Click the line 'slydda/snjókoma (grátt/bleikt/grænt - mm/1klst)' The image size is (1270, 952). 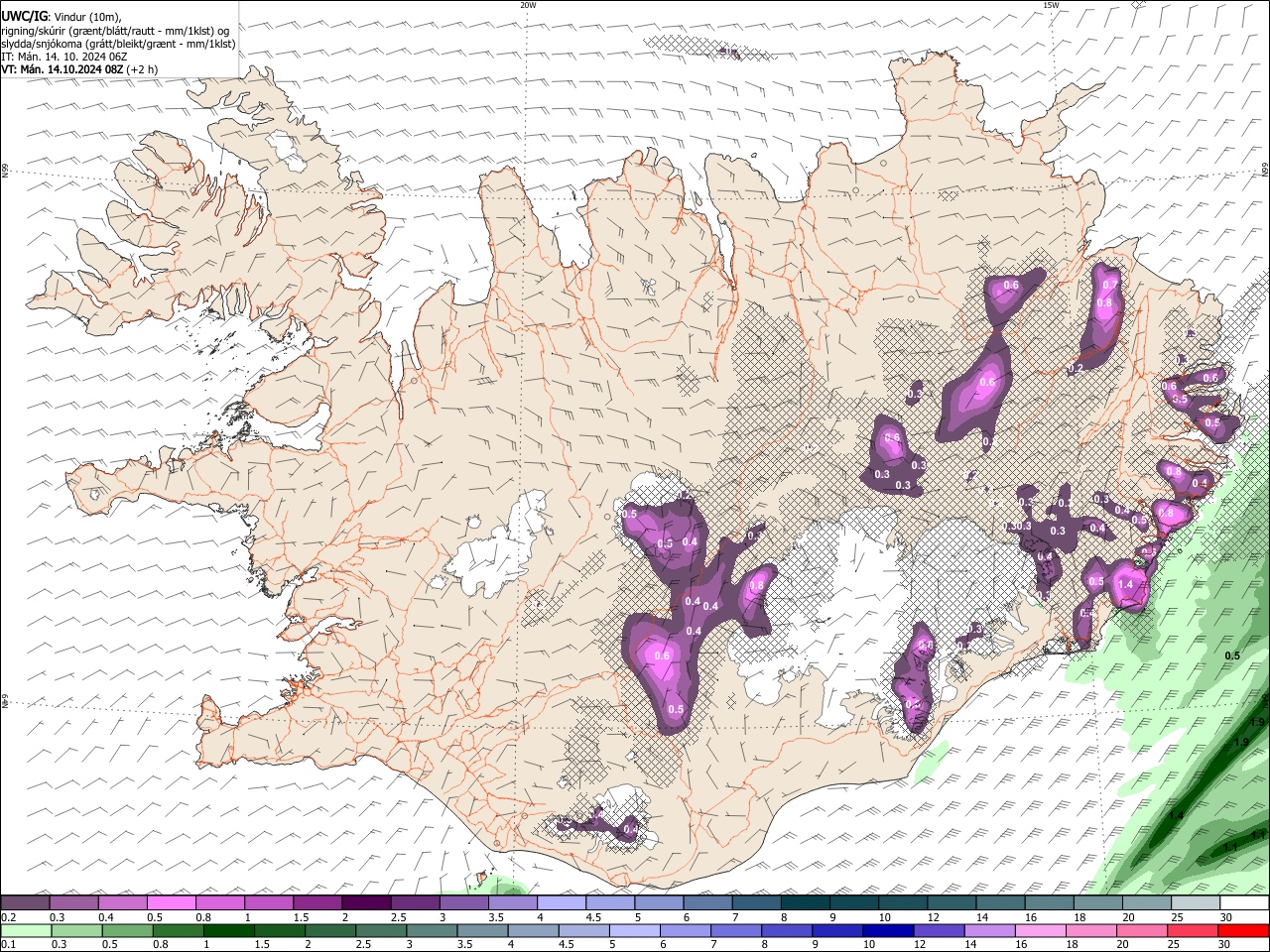(118, 44)
